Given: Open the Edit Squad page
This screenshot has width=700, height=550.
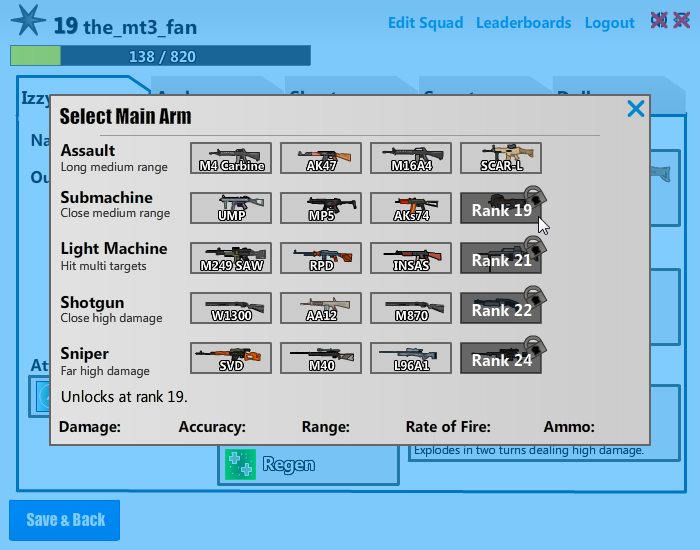Looking at the screenshot, I should (425, 23).
